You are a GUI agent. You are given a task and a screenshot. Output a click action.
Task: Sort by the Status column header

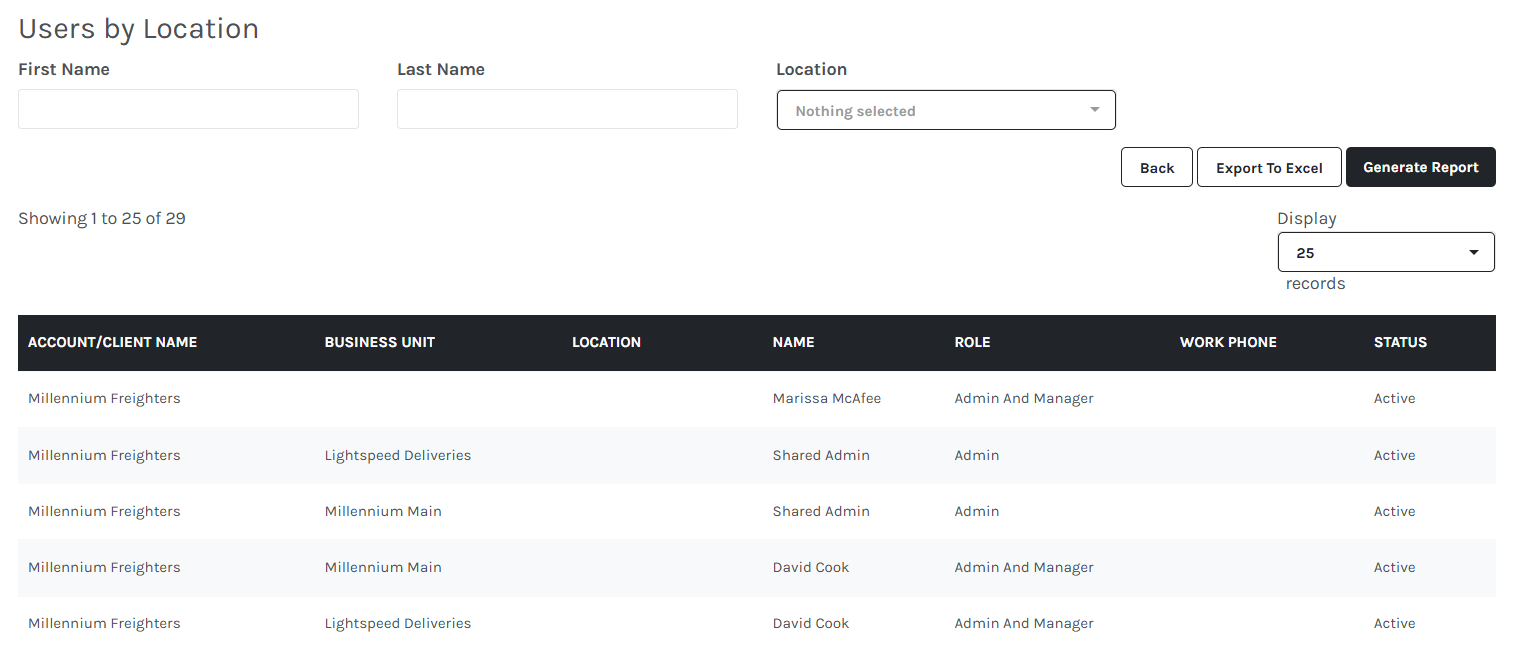pyautogui.click(x=1400, y=342)
